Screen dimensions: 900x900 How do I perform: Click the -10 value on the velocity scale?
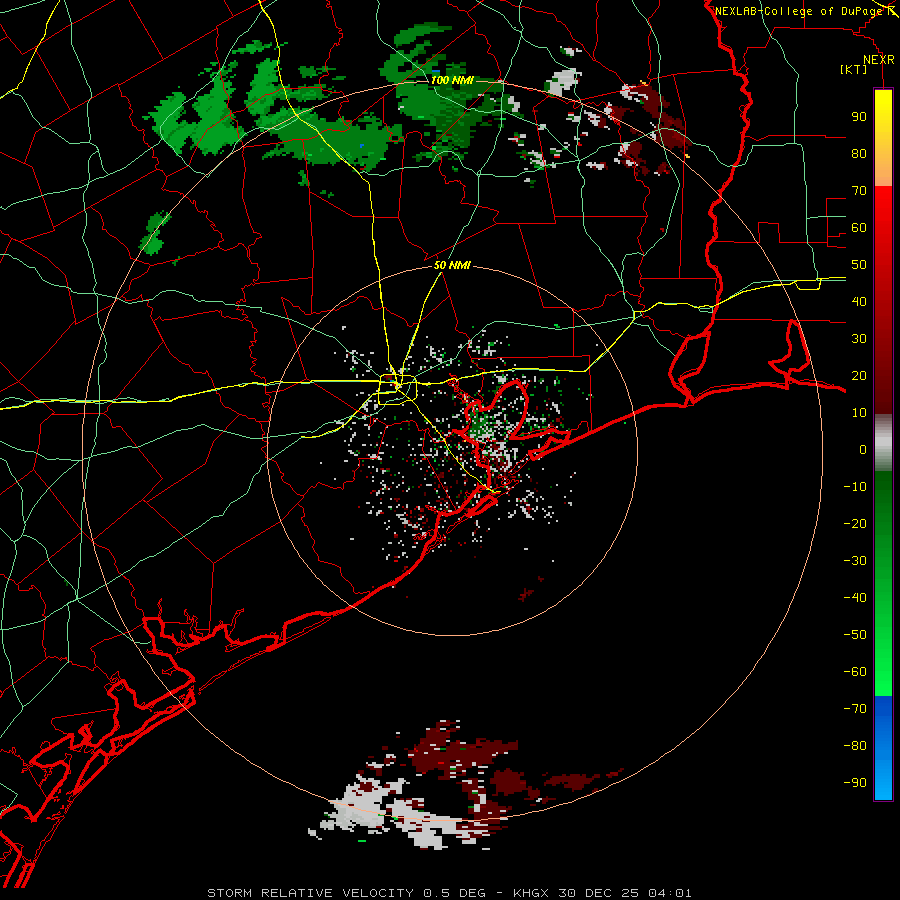point(855,487)
